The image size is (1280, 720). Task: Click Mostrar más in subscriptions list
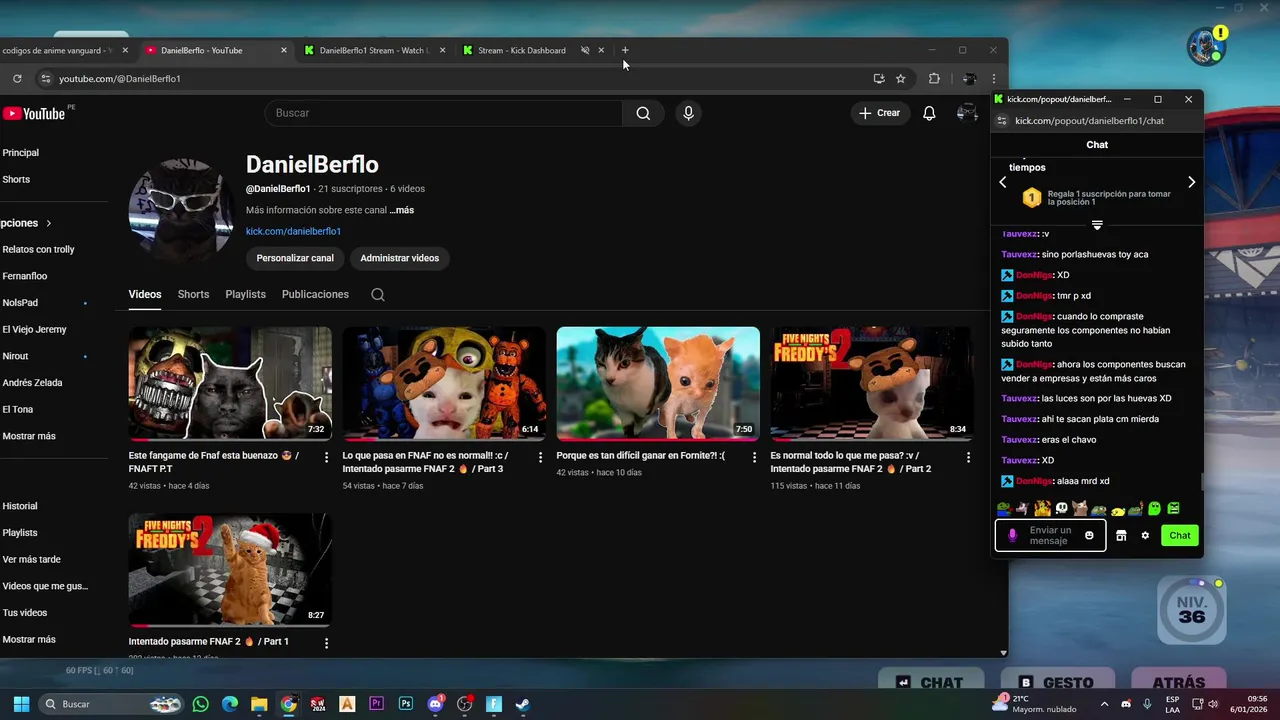[29, 436]
